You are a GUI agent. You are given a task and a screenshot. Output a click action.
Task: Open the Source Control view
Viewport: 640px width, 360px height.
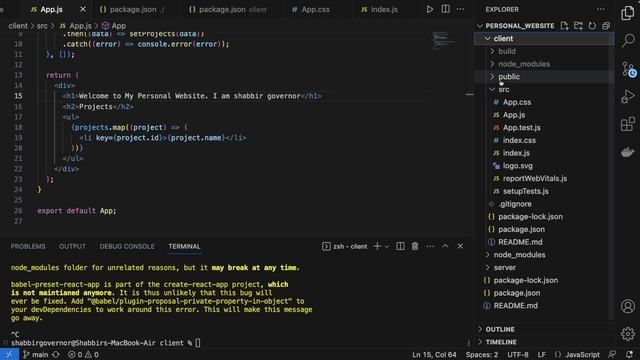[628, 69]
